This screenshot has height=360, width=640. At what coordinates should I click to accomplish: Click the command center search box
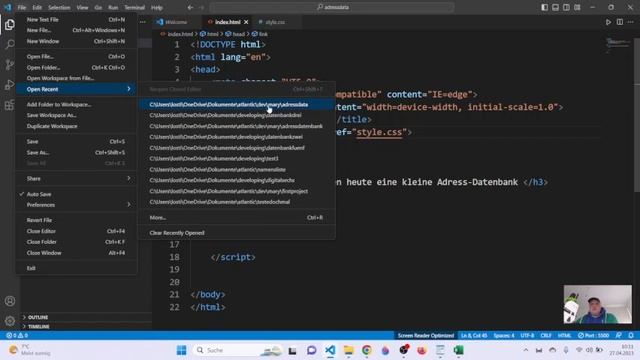(332, 7)
